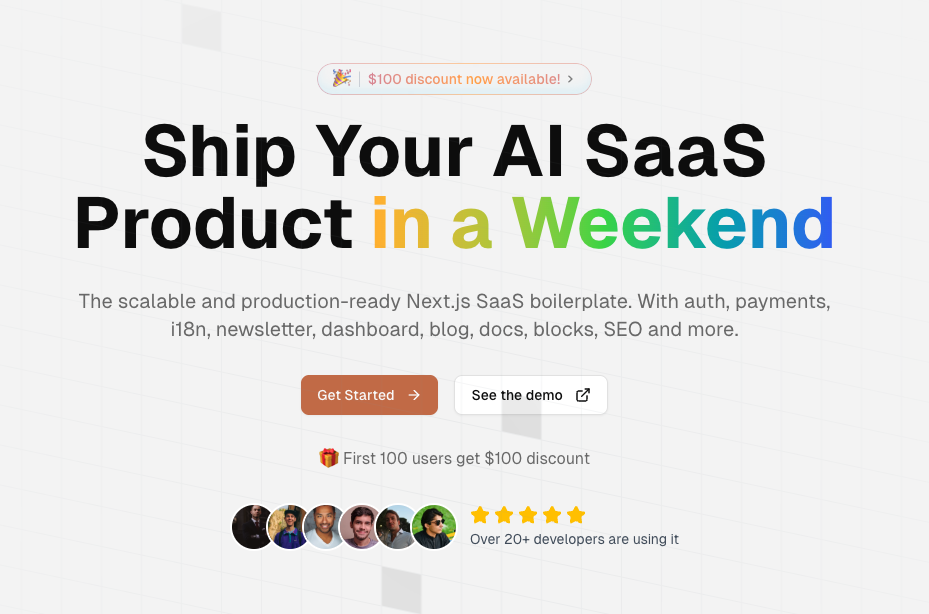Viewport: 929px width, 614px height.
Task: Click the party popper icon in the discount banner
Action: [x=341, y=78]
